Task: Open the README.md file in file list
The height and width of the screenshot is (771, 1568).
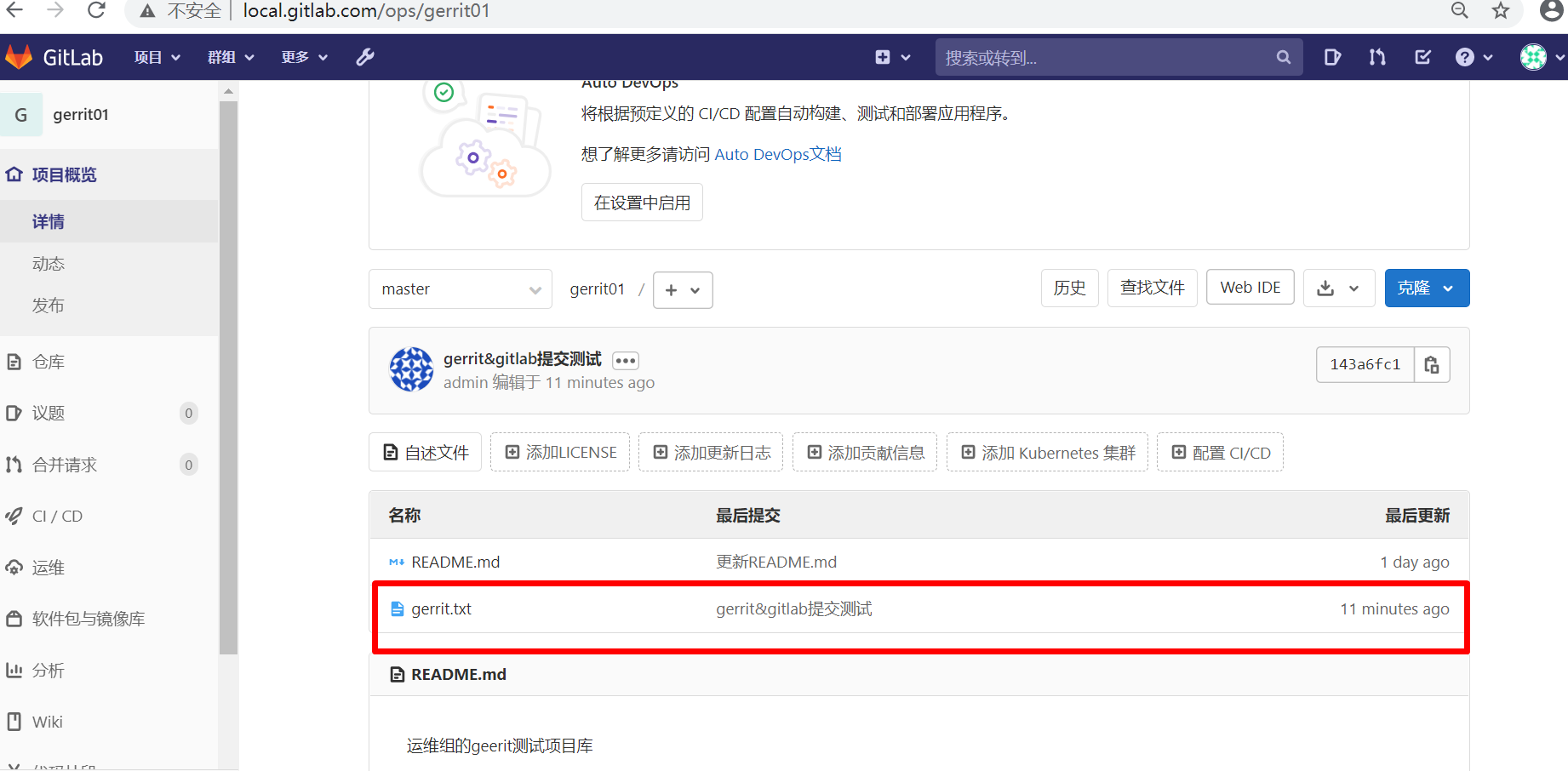Action: (x=455, y=562)
